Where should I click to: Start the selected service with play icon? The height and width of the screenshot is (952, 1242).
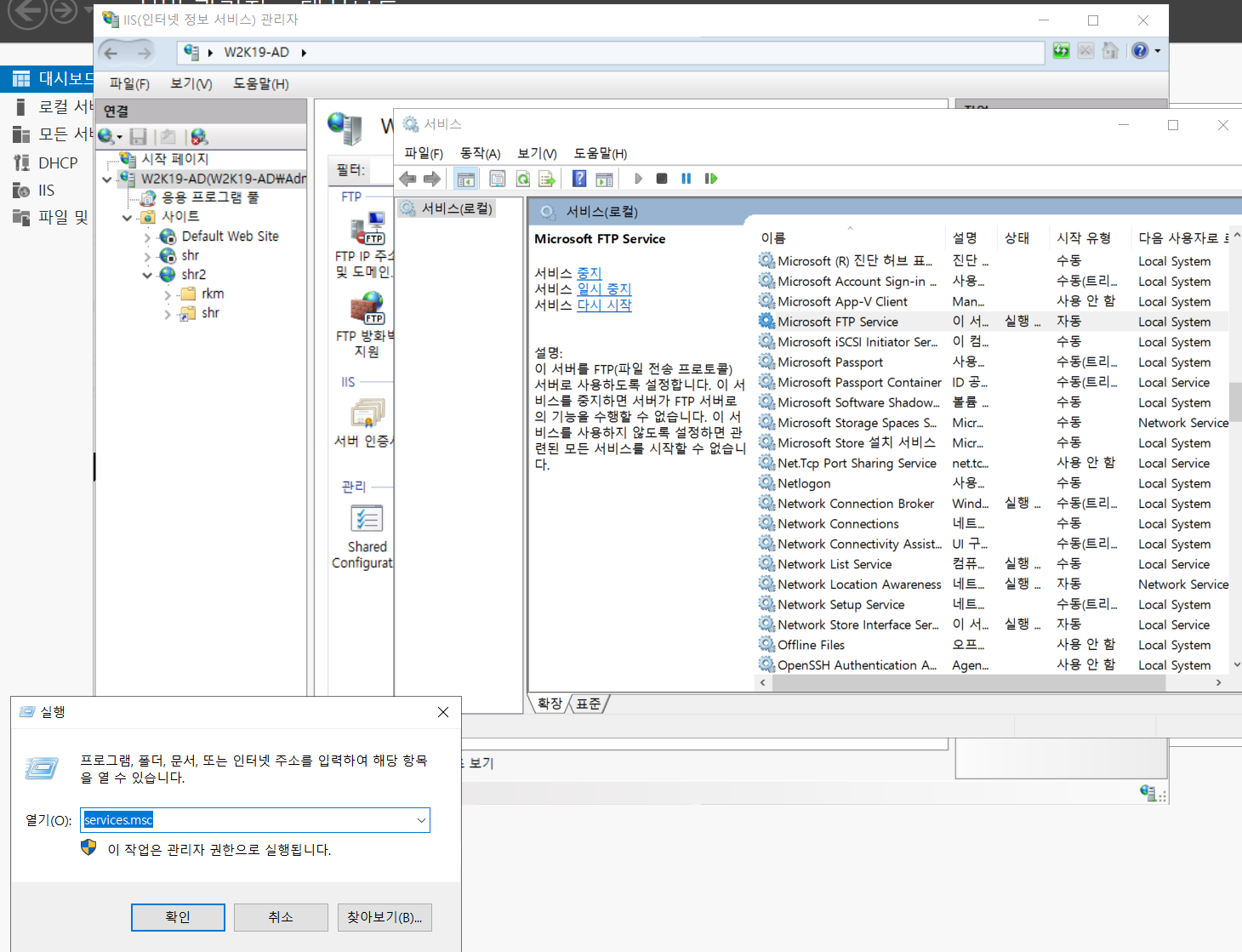click(638, 179)
